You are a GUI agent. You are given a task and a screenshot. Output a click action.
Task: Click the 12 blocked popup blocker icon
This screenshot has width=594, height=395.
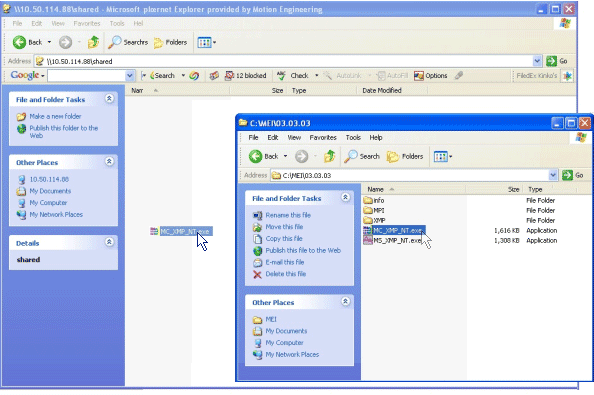pos(245,76)
